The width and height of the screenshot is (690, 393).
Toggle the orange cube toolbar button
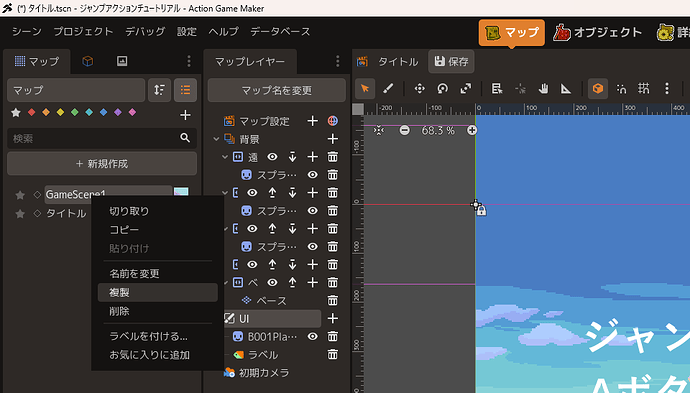click(x=598, y=88)
